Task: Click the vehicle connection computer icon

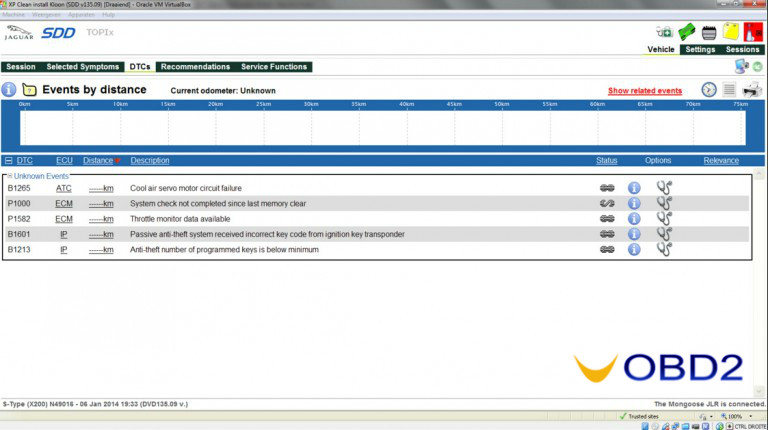Action: pyautogui.click(x=742, y=66)
